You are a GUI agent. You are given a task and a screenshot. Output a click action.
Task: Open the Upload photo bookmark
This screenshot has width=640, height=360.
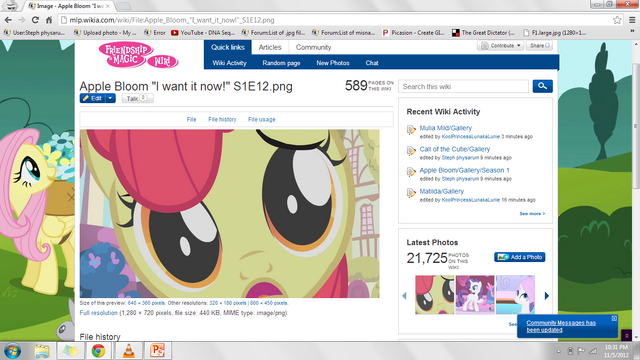point(105,33)
